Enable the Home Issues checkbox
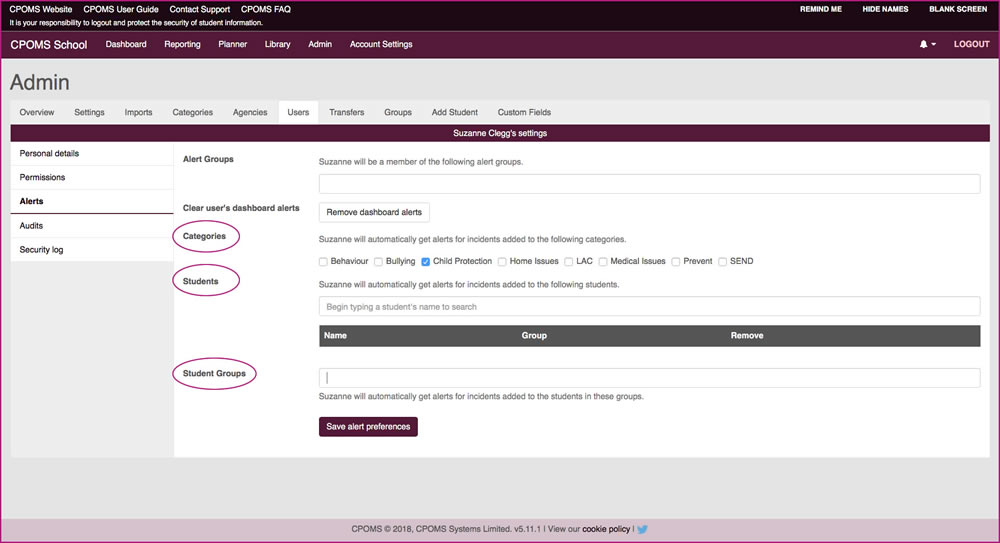 (x=502, y=262)
